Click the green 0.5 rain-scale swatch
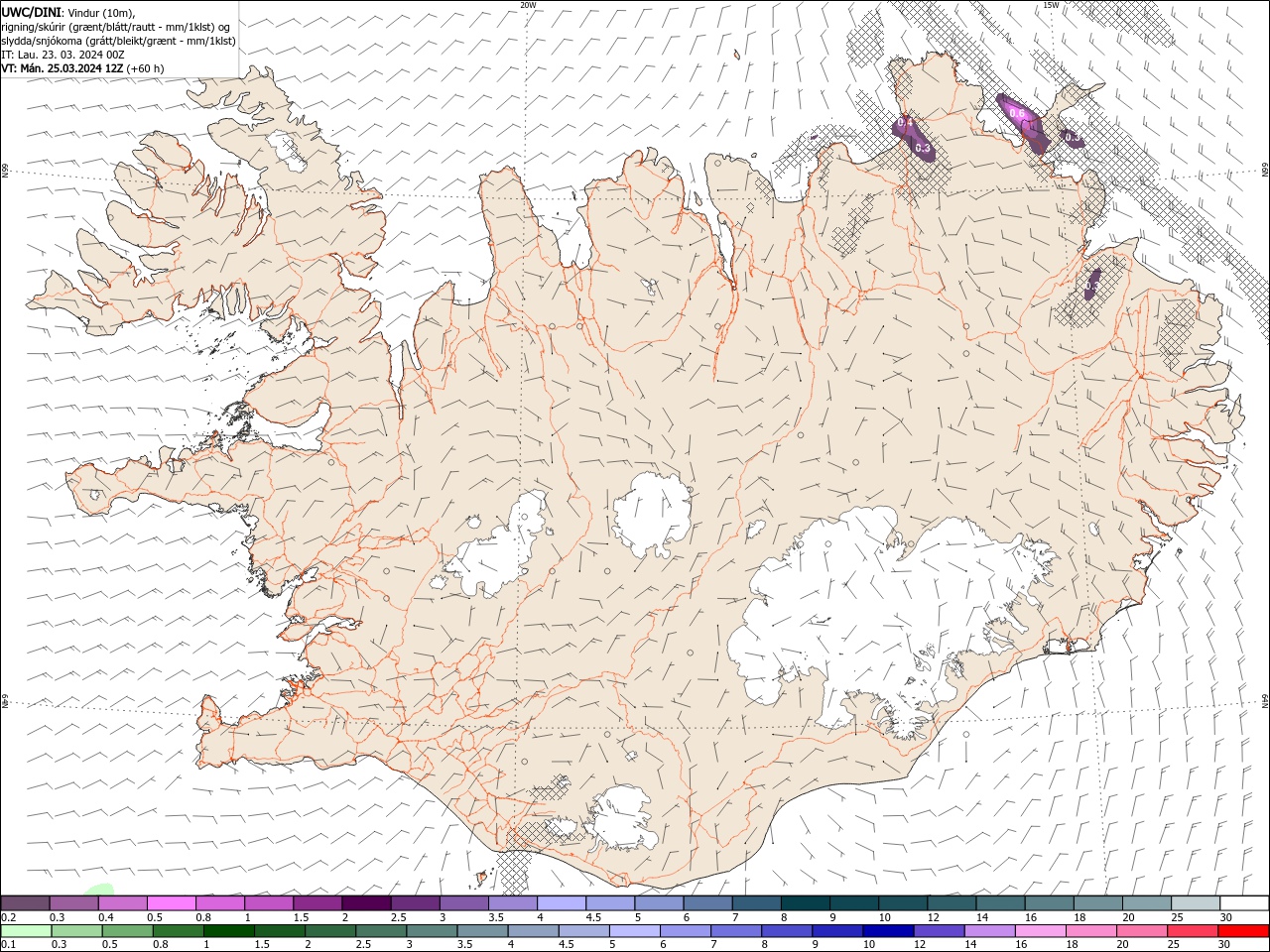Screen dimensions: 1270x952 point(128,931)
